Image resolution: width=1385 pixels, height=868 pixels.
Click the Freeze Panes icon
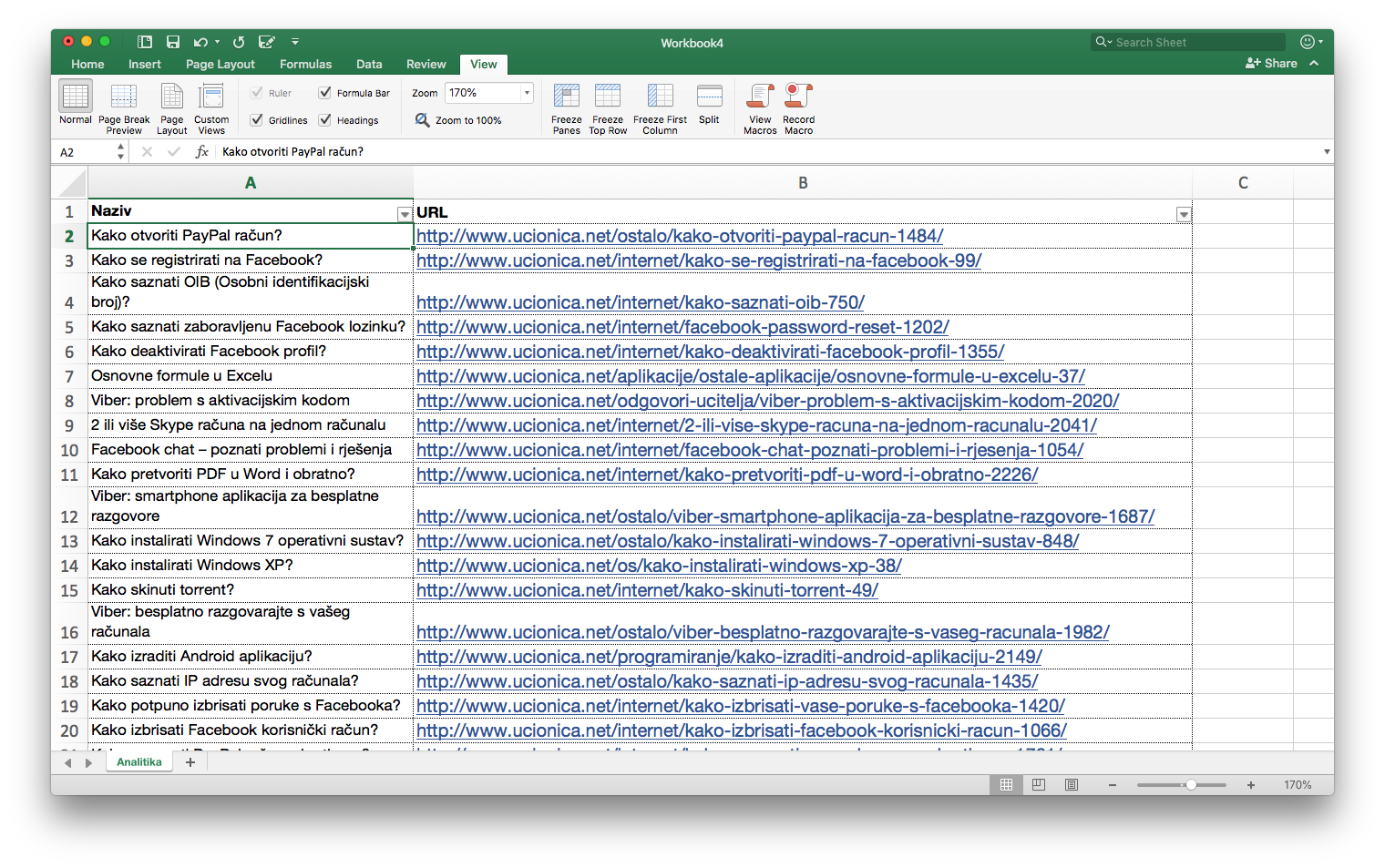tap(566, 97)
